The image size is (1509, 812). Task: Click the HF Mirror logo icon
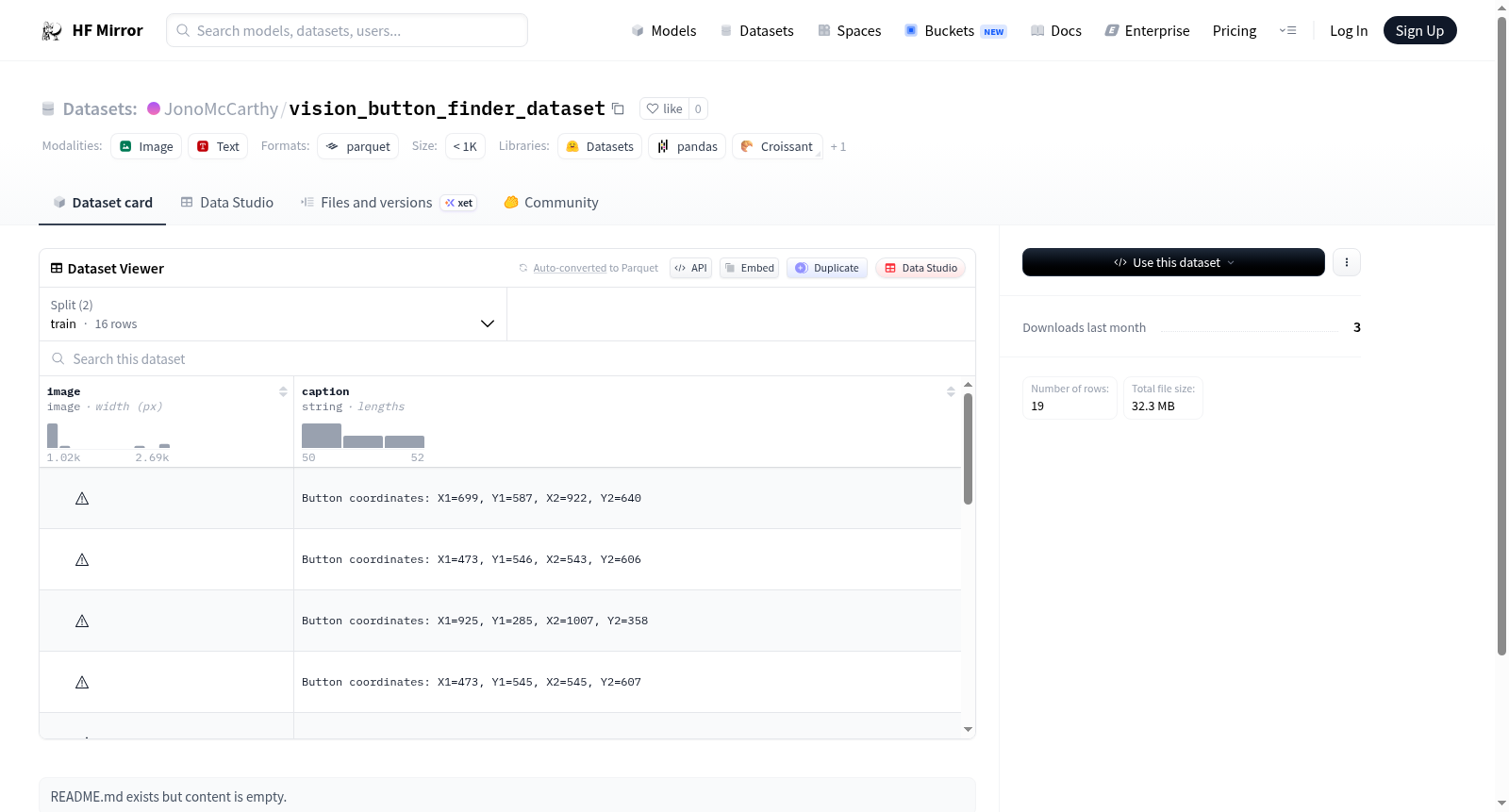52,31
